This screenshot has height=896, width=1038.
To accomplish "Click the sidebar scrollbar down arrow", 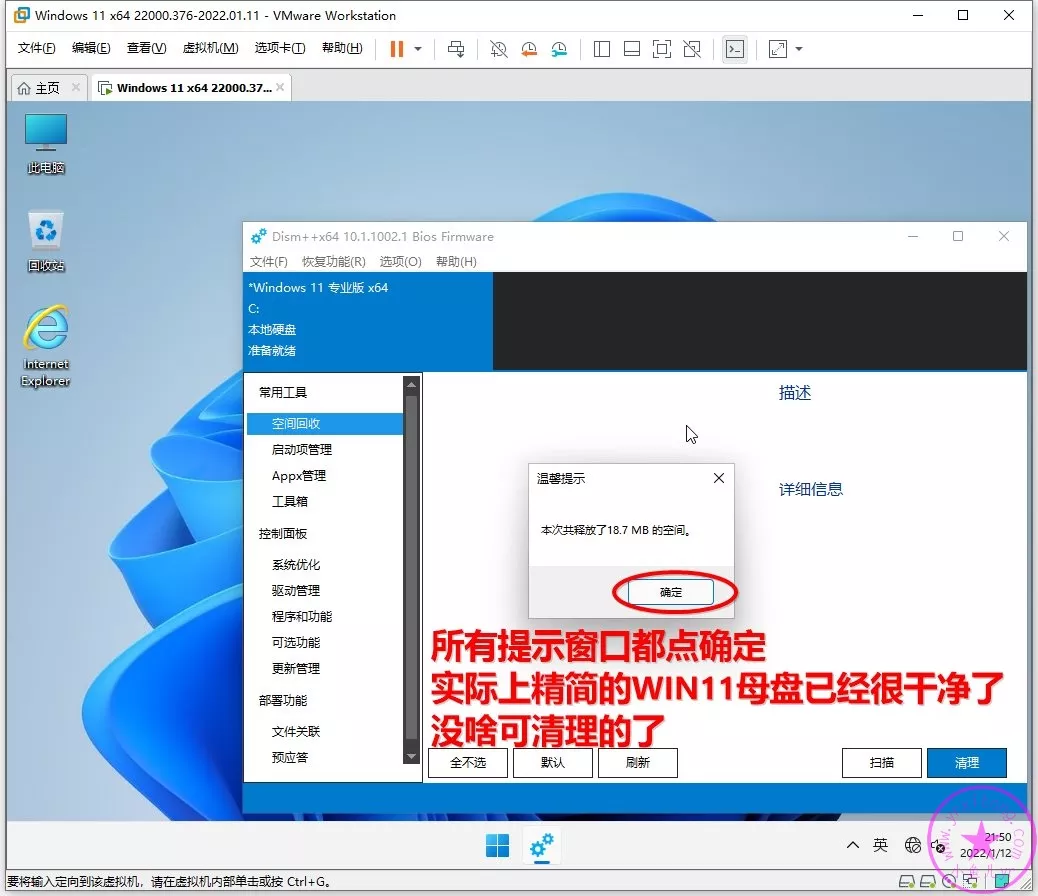I will pyautogui.click(x=411, y=758).
